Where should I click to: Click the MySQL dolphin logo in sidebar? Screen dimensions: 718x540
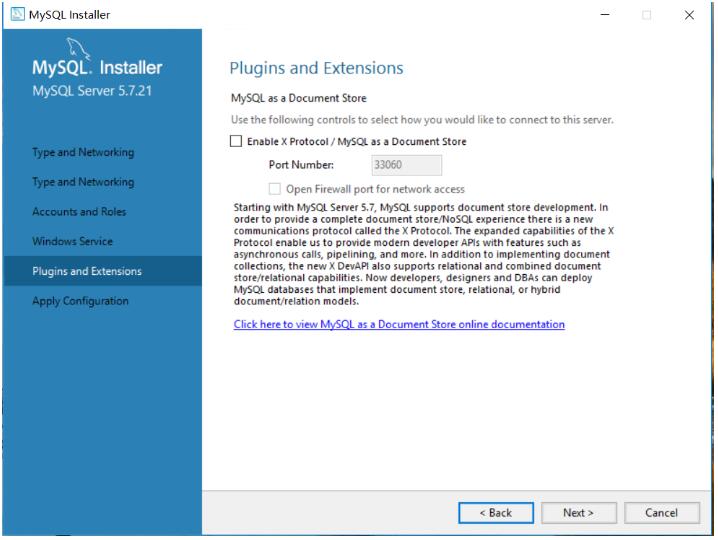click(78, 49)
